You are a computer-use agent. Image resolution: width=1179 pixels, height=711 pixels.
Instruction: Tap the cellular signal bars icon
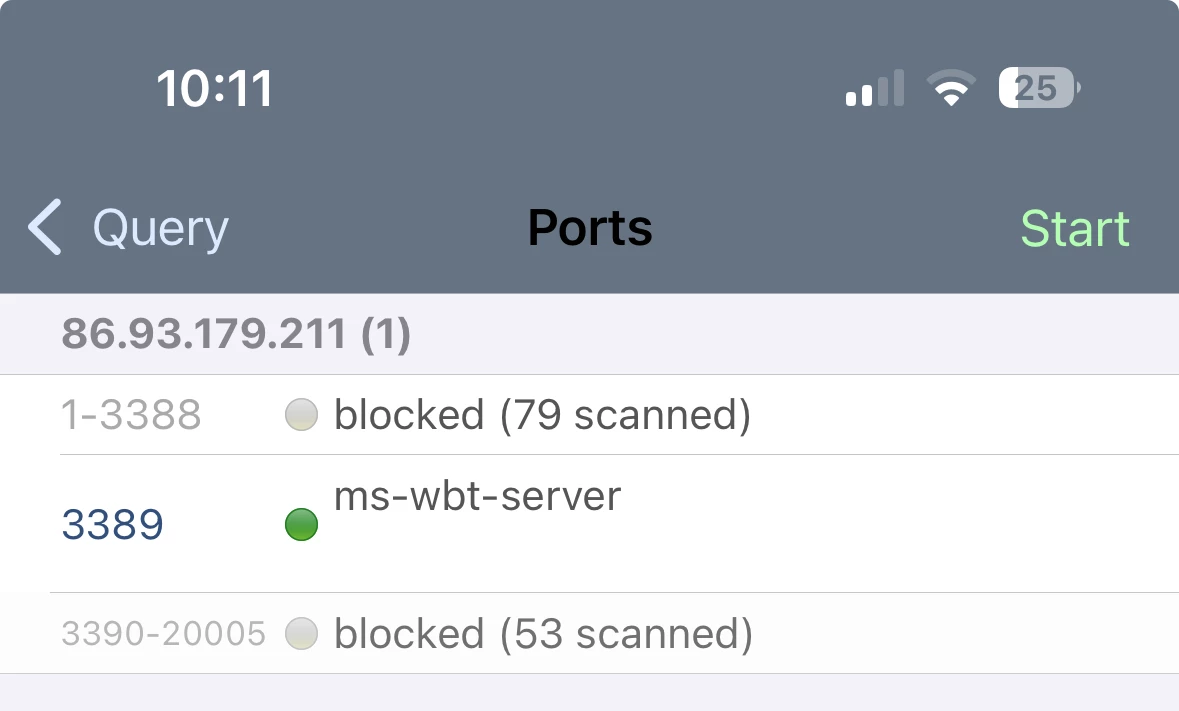pyautogui.click(x=874, y=89)
